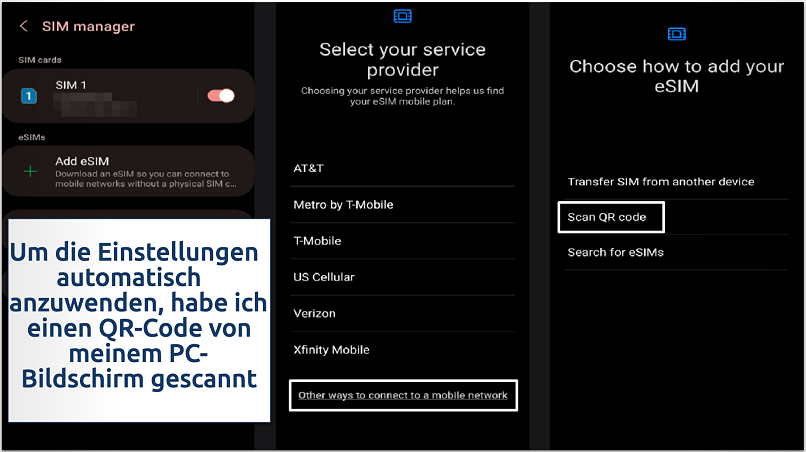The image size is (806, 452).
Task: Toggle the SIM 1 switch off
Action: 221,96
